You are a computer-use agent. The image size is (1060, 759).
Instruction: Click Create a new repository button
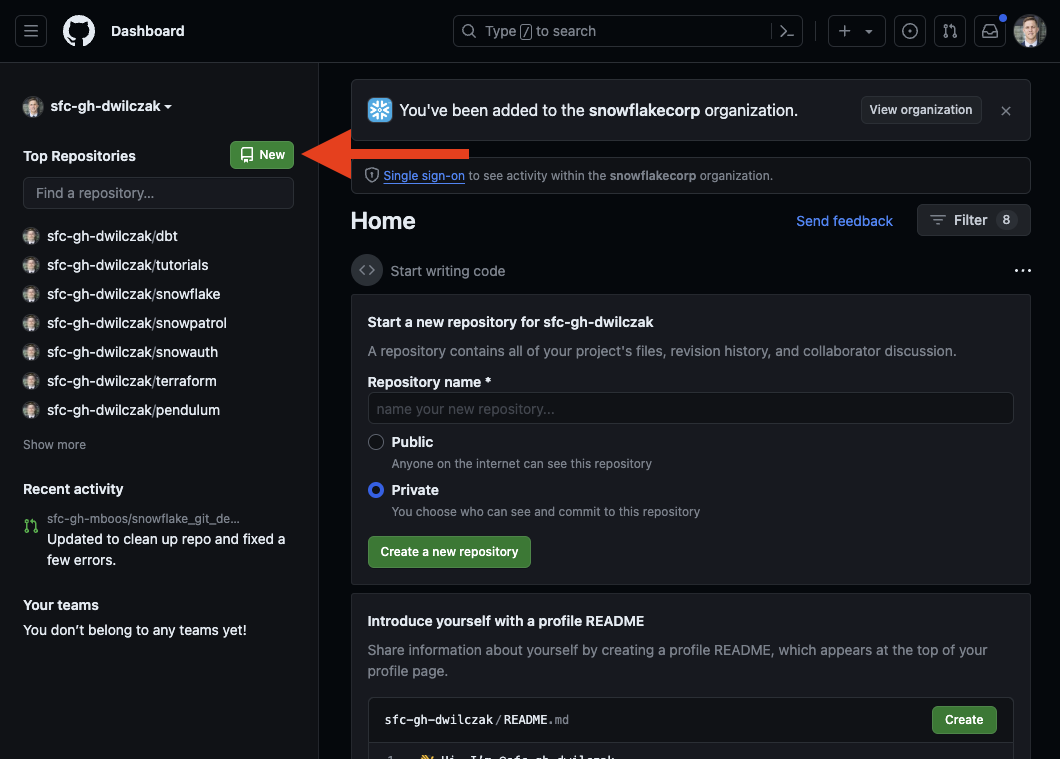coord(449,552)
